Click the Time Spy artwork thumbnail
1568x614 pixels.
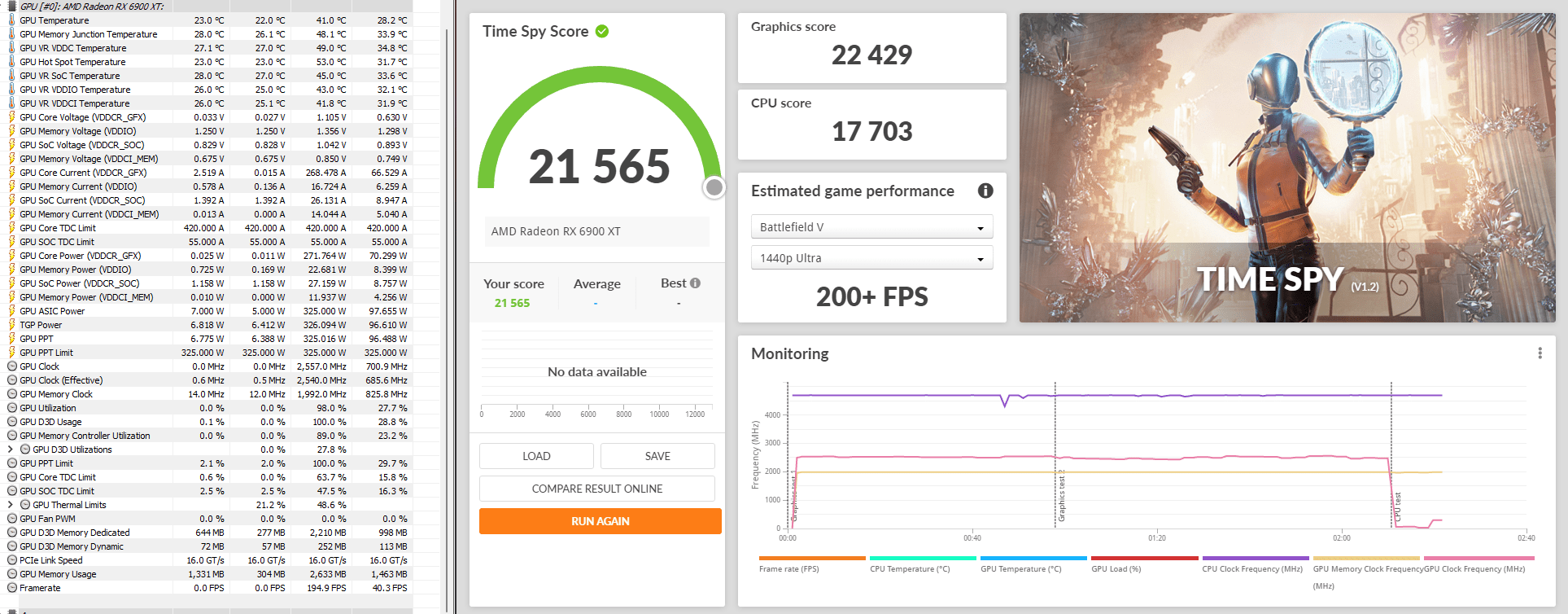point(1287,168)
